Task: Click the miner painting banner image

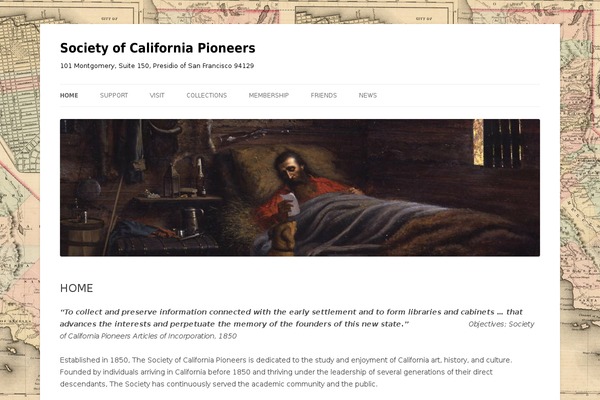Action: click(300, 188)
